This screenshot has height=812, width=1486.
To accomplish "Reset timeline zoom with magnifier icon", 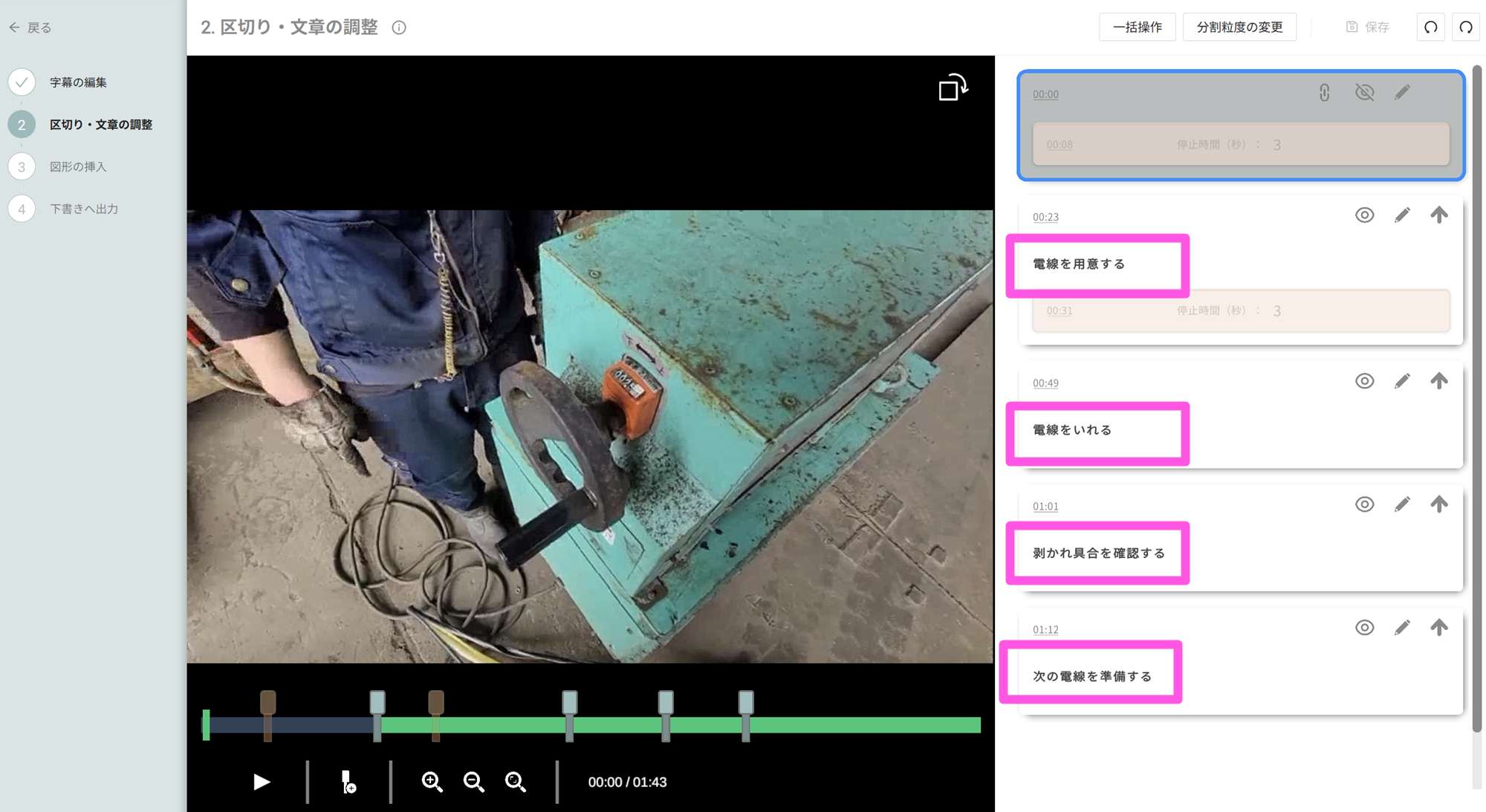I will [515, 782].
